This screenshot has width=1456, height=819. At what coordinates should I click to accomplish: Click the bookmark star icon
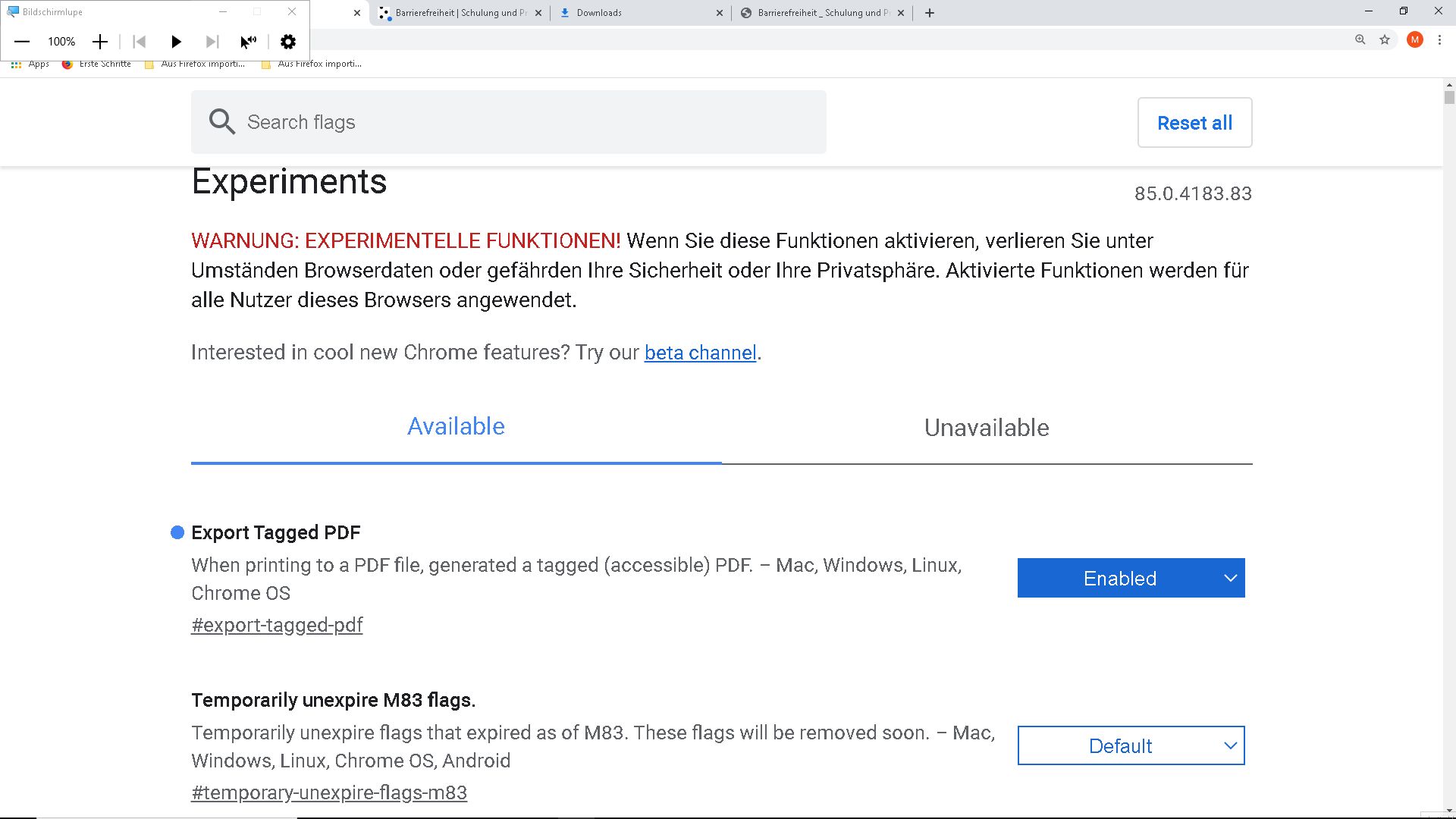[x=1385, y=39]
